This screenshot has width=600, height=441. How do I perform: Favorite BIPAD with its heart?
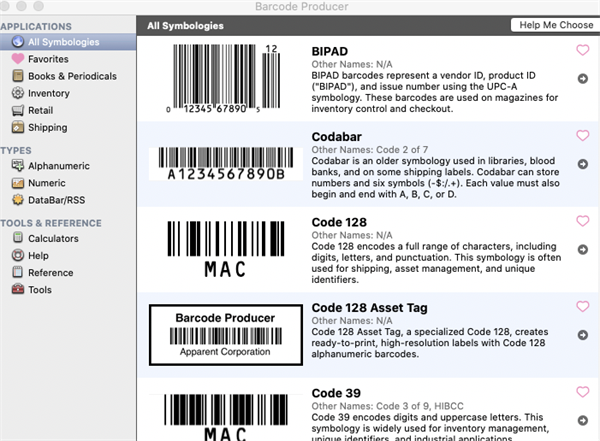coord(583,50)
